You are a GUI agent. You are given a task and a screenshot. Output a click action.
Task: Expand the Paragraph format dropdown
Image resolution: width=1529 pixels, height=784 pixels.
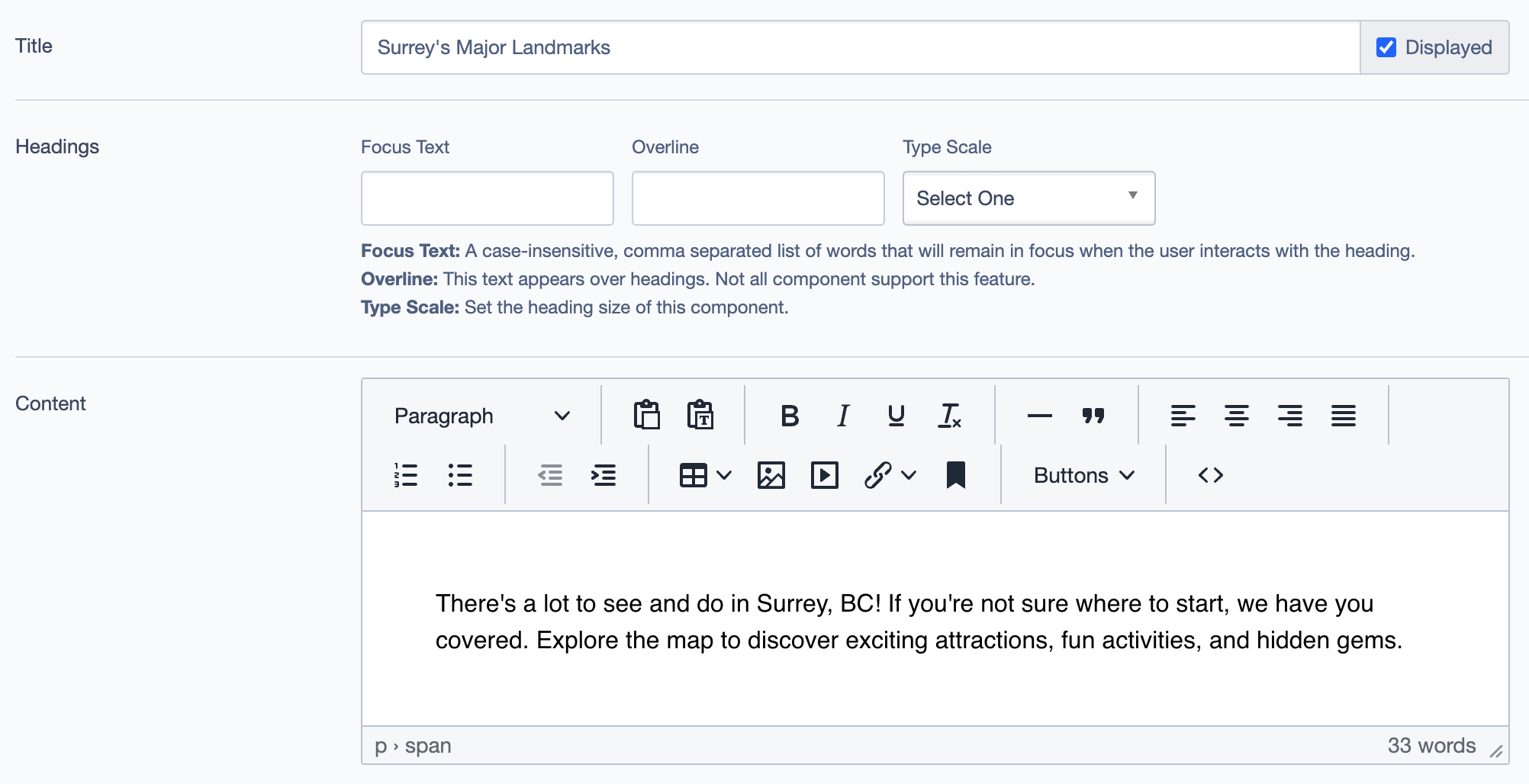(481, 416)
